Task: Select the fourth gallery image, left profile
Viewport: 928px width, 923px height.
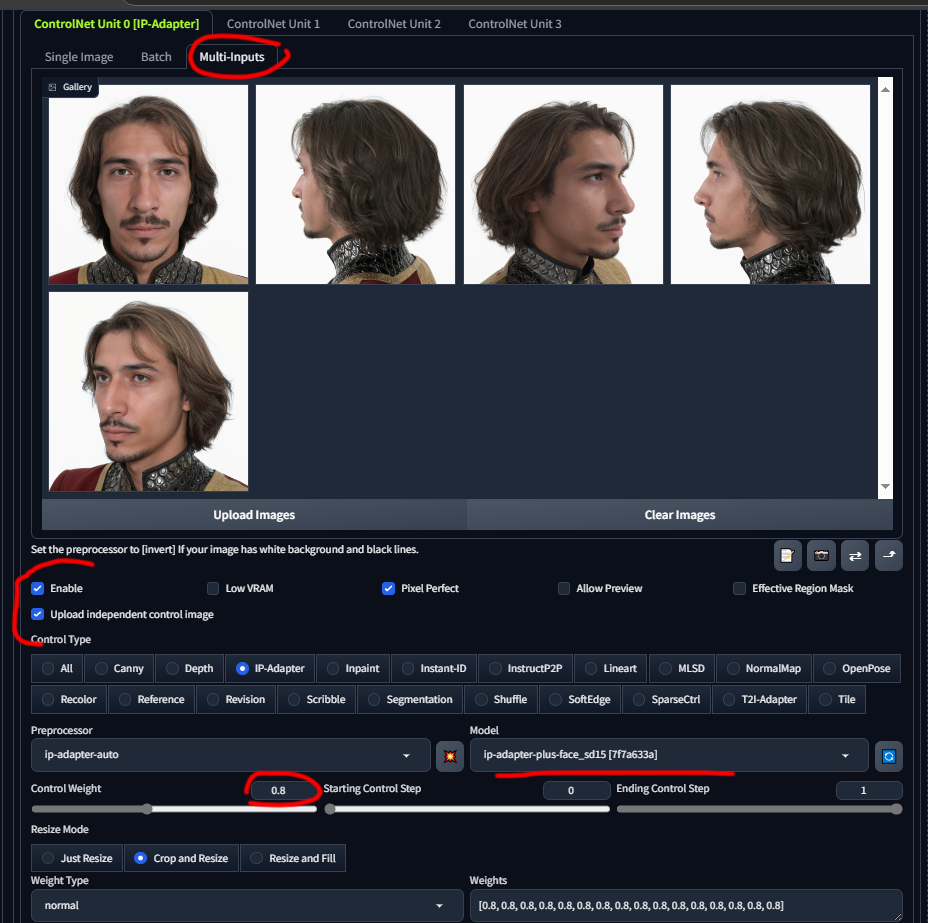Action: click(770, 185)
